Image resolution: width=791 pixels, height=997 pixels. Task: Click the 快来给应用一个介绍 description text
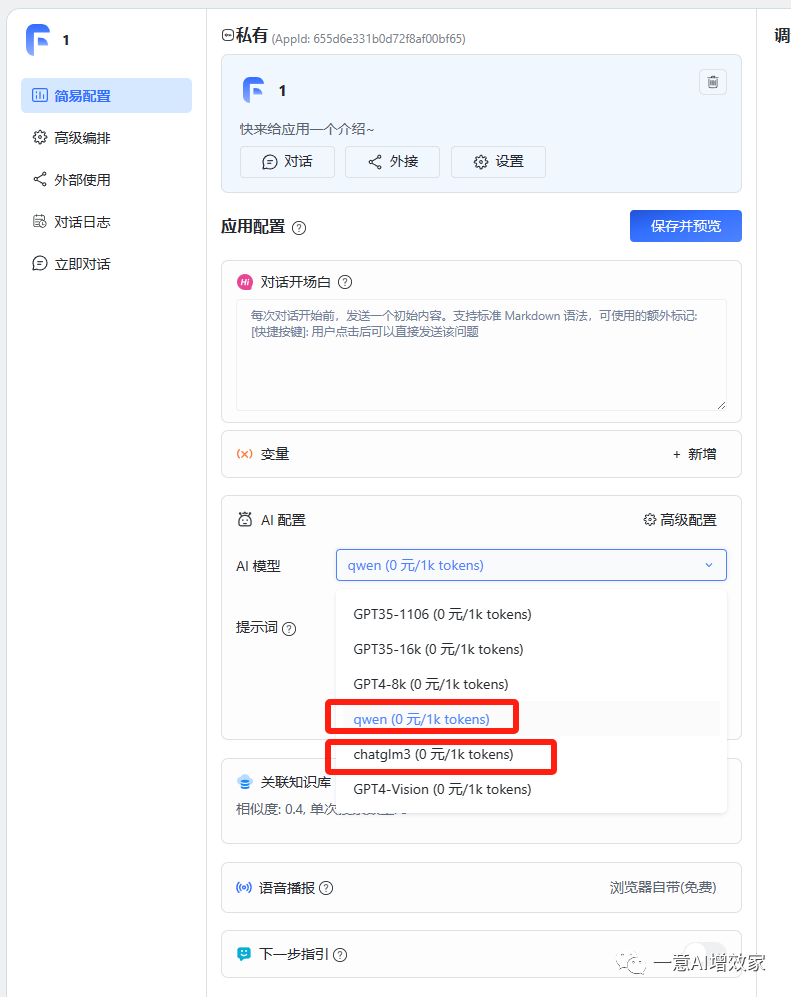306,129
